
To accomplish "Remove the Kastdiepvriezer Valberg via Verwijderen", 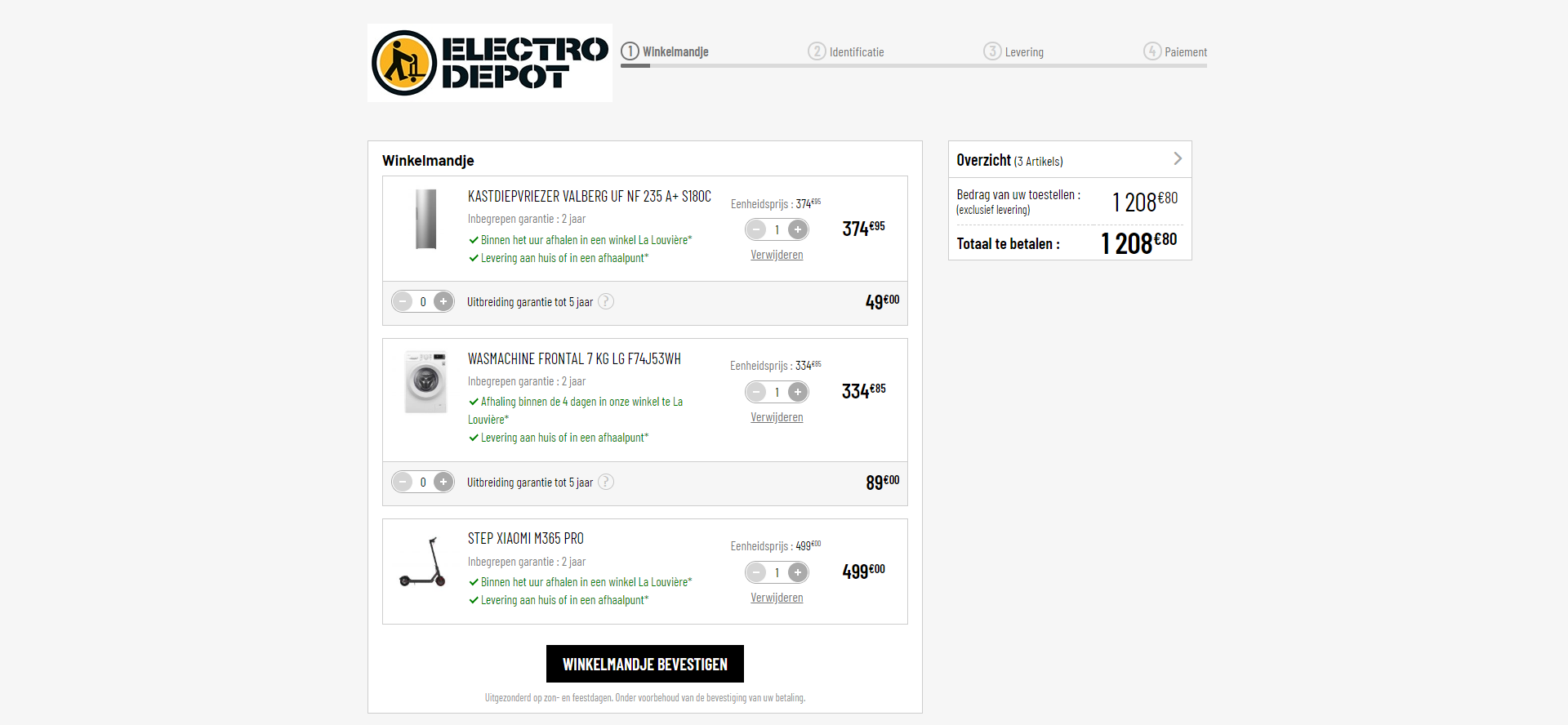I will point(777,255).
